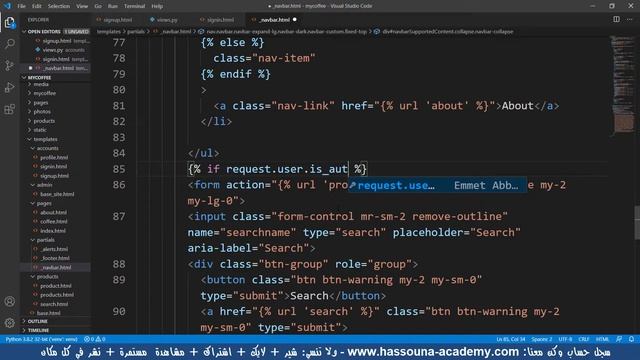Open the notifications bell in status bar
This screenshot has height=360, width=640.
[x=631, y=339]
